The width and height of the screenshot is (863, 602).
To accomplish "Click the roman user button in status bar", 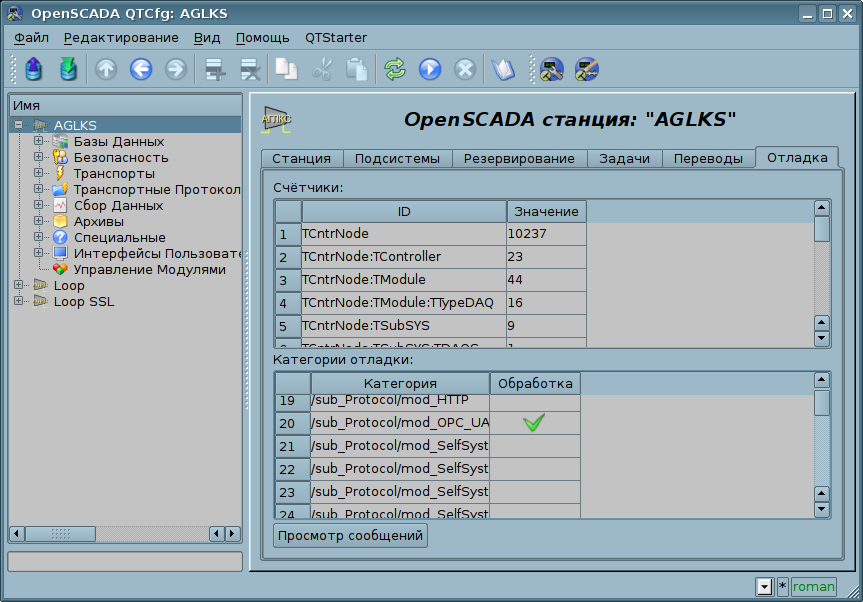I will (x=813, y=587).
